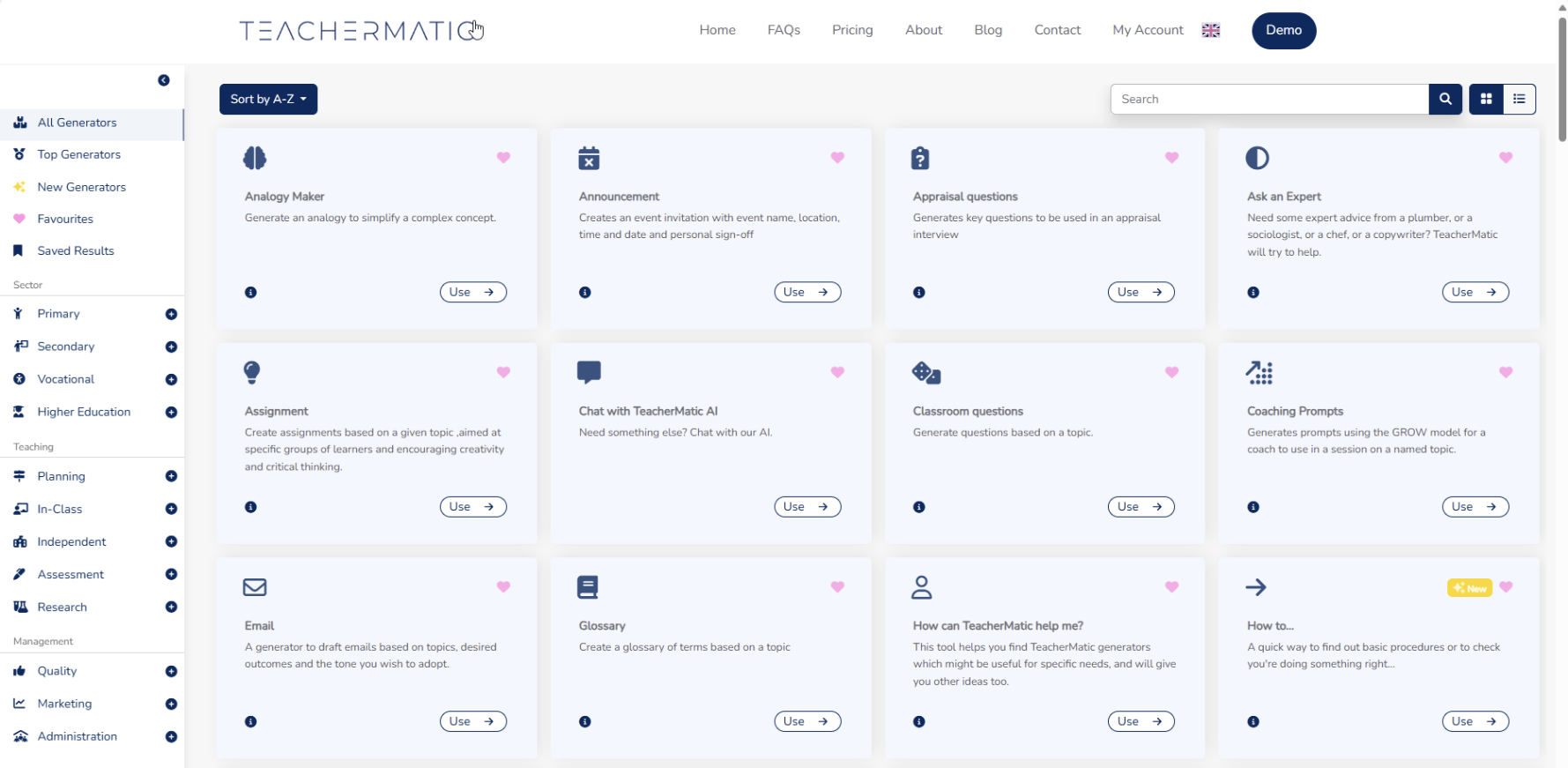1568x768 pixels.
Task: Expand the Planning category
Action: coord(171,477)
